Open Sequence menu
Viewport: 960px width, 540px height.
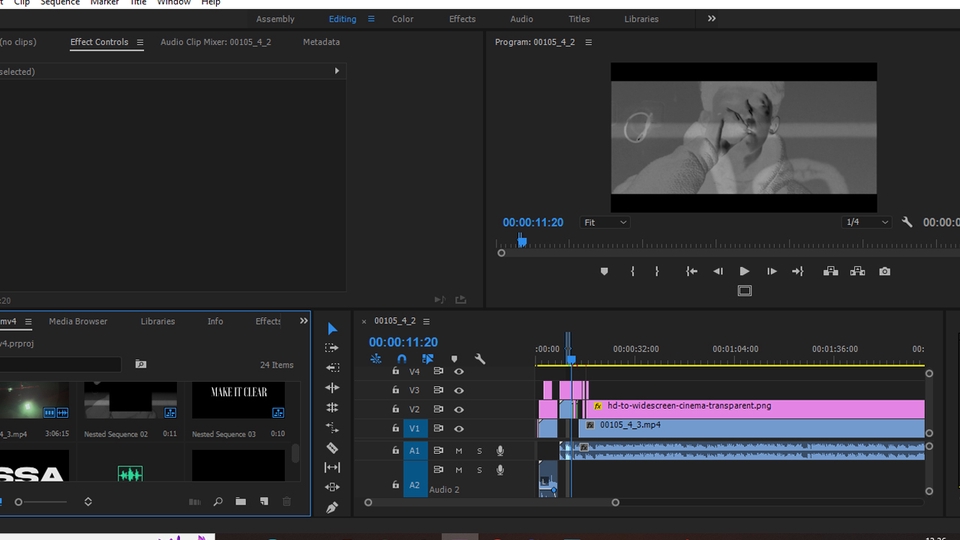60,3
